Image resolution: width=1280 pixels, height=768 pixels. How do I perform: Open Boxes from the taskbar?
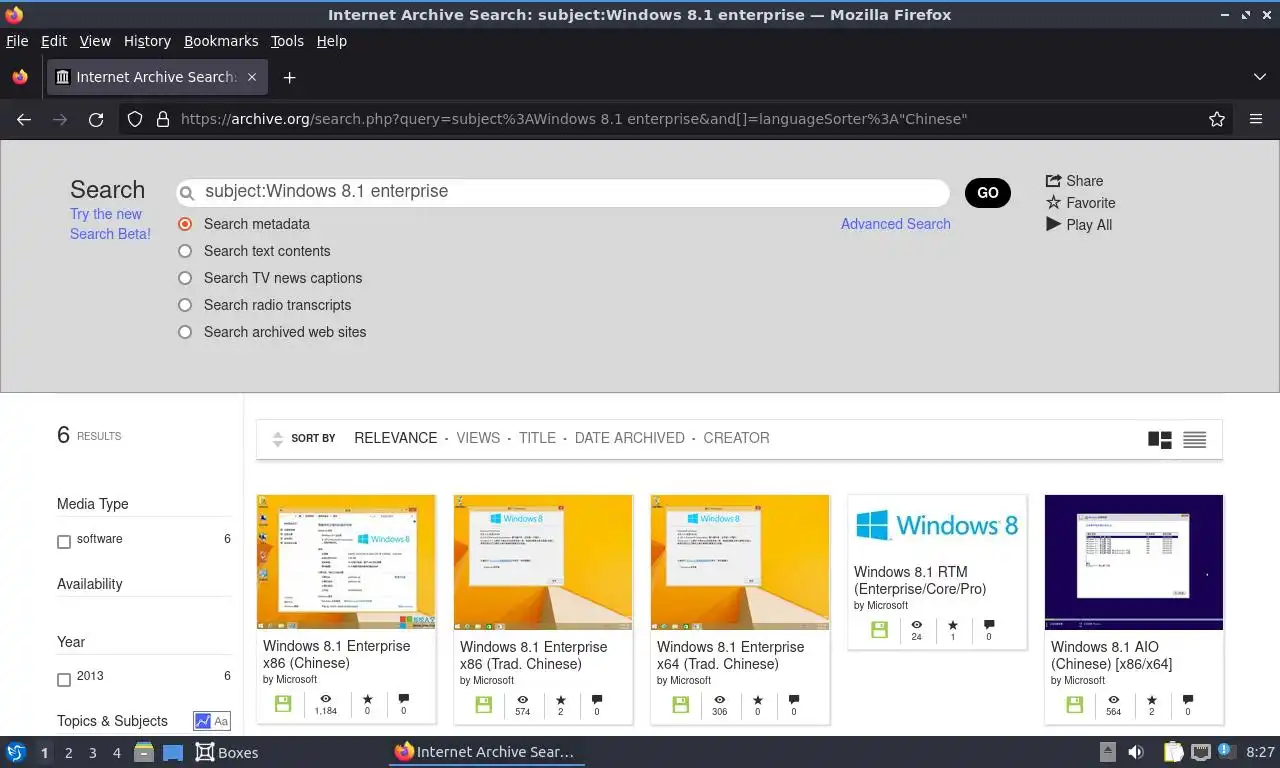tap(227, 753)
